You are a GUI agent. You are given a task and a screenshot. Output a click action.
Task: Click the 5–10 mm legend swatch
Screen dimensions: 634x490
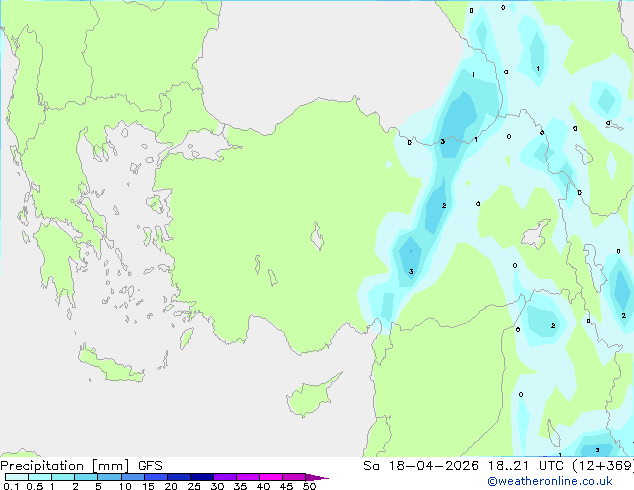[x=109, y=477]
